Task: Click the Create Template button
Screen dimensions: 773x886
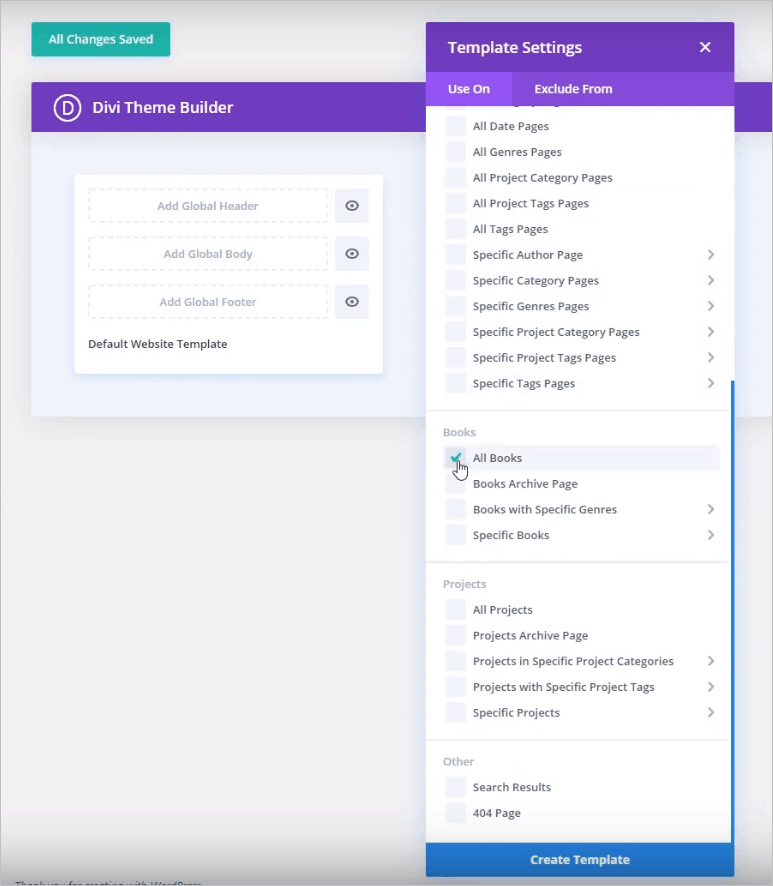Action: click(580, 859)
